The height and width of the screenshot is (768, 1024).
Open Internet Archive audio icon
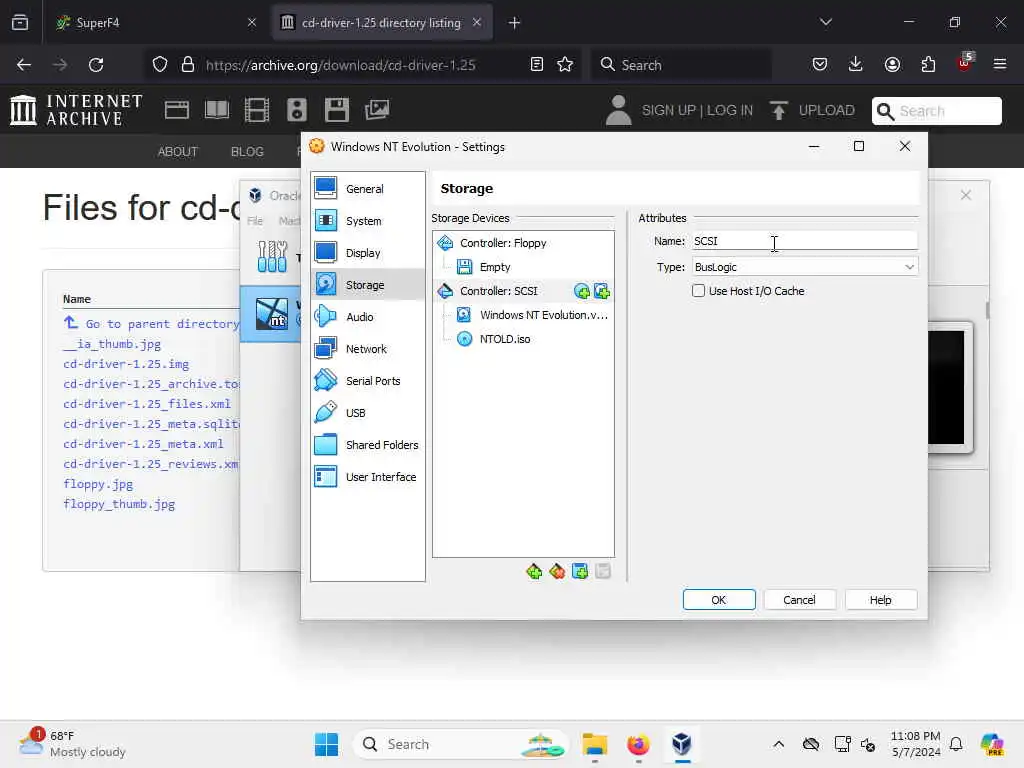(296, 110)
